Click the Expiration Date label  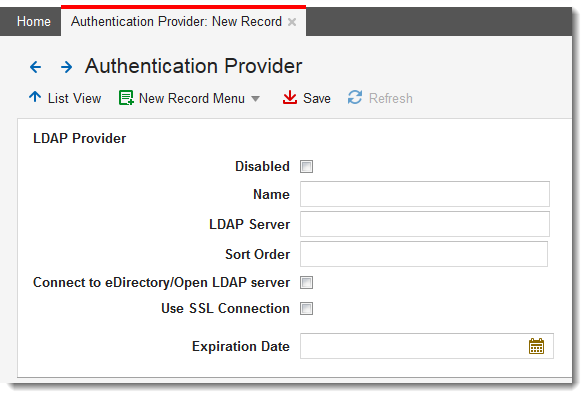(241, 346)
